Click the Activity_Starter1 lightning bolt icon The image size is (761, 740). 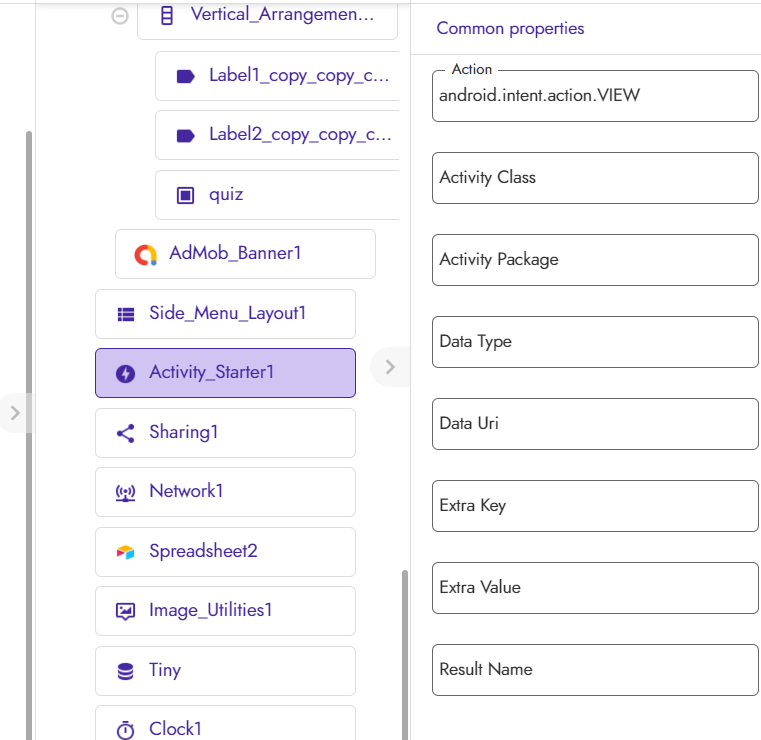click(x=126, y=373)
